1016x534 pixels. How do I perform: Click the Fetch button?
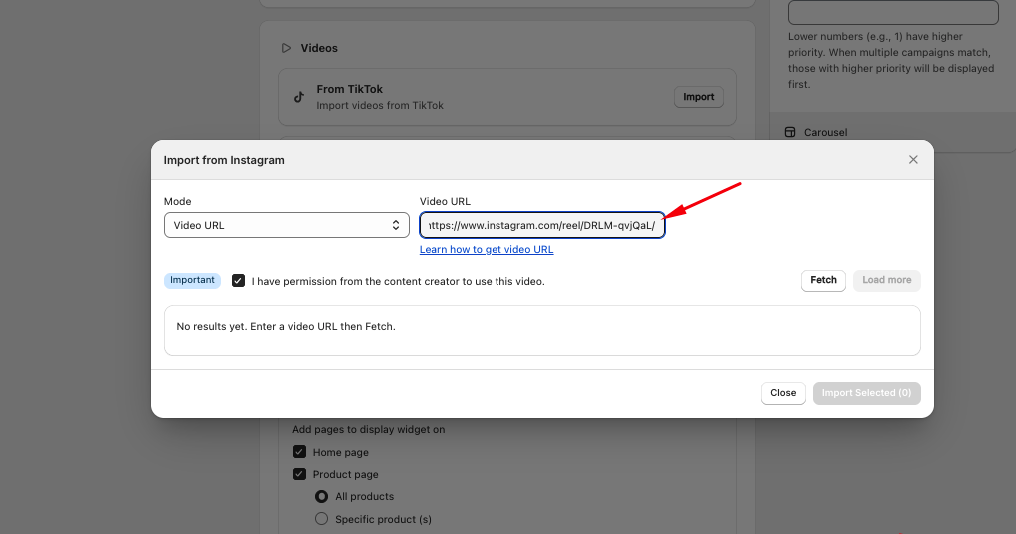[823, 280]
